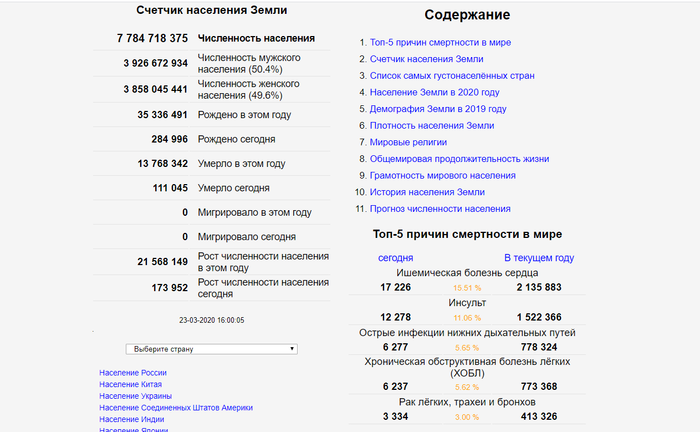Open 'Население России' link

tap(133, 373)
